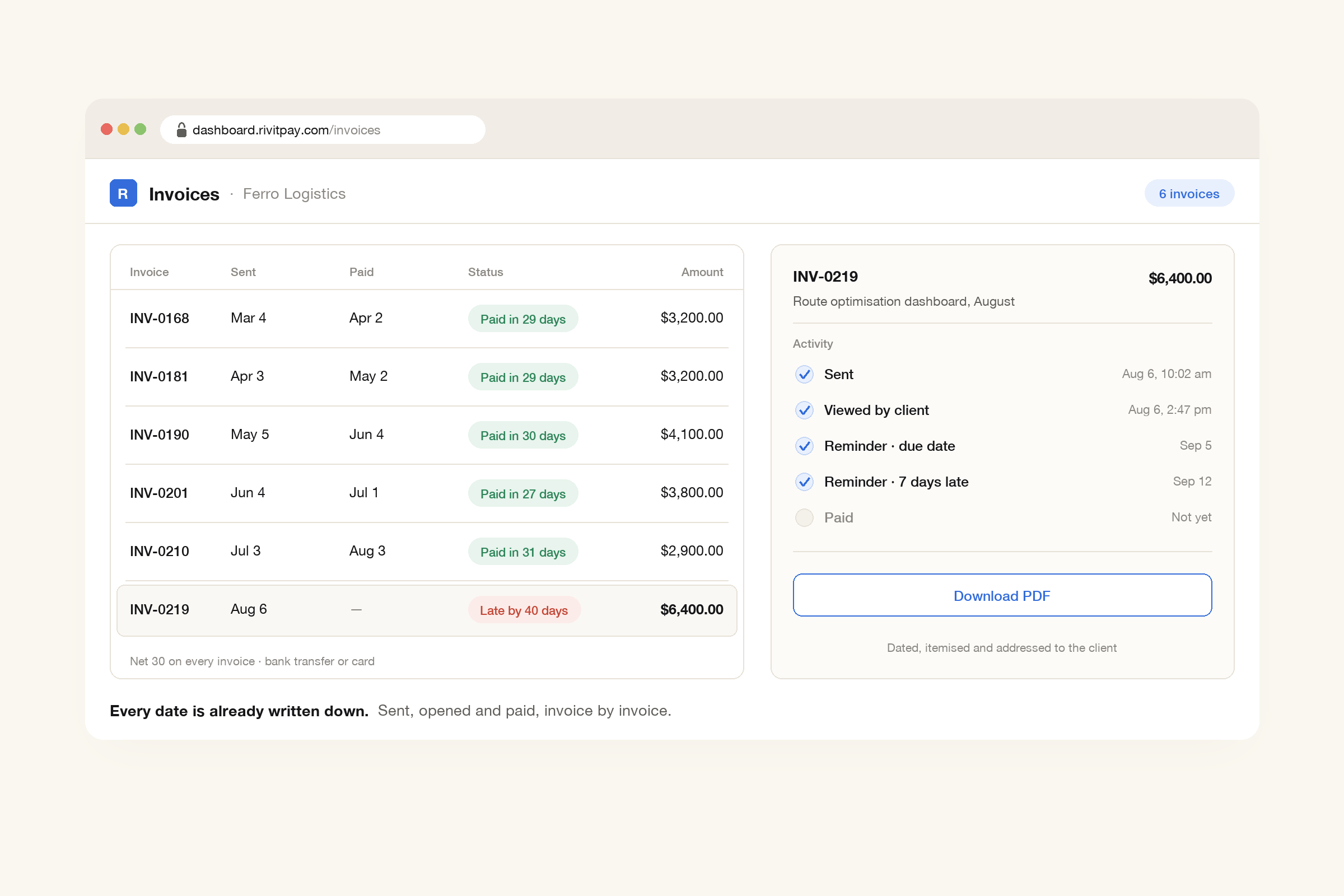Click the Paid column header
Viewport: 1344px width, 896px height.
[361, 272]
